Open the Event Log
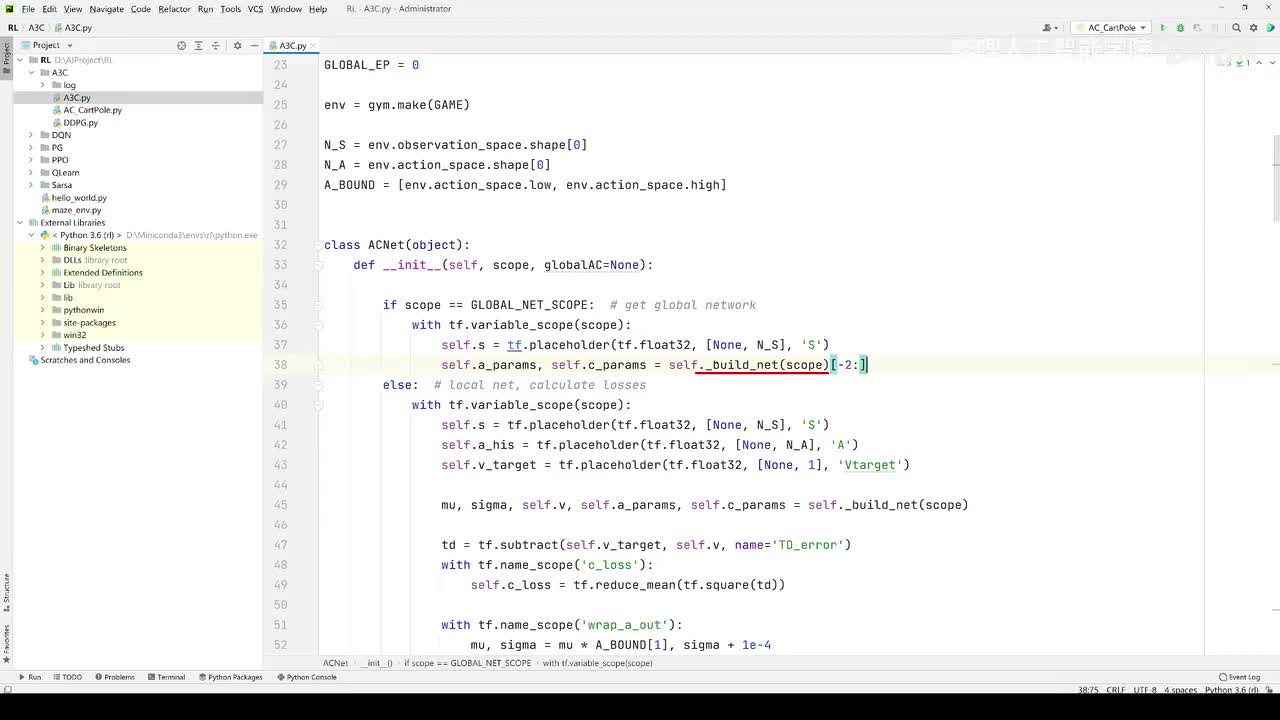1280x720 pixels. pyautogui.click(x=1239, y=677)
